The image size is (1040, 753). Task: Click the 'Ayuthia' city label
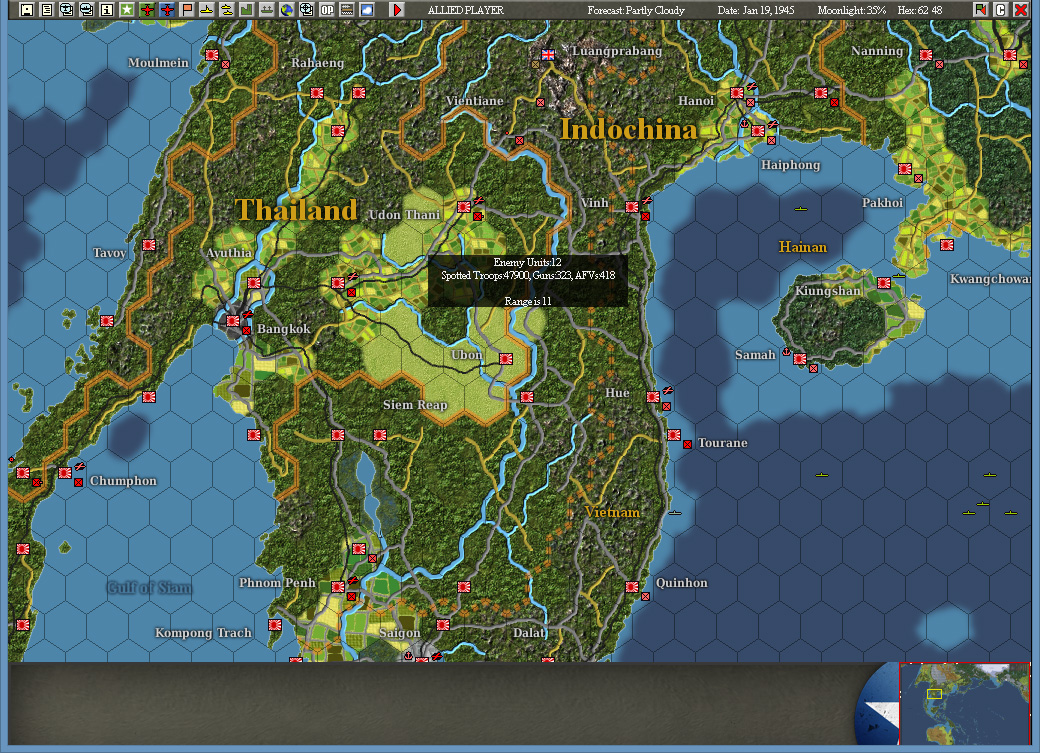click(229, 253)
